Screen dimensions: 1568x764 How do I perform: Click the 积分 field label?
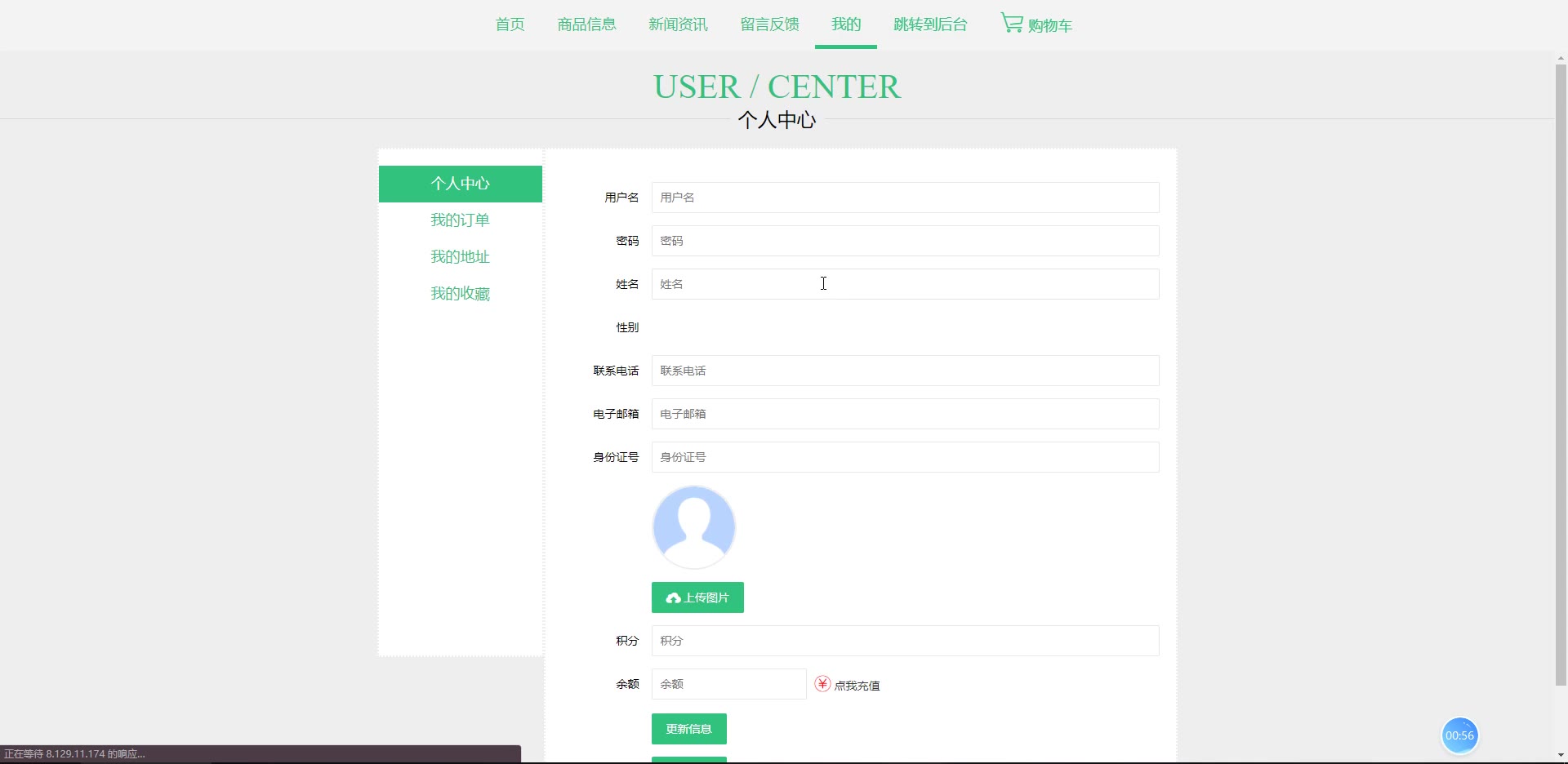[627, 641]
